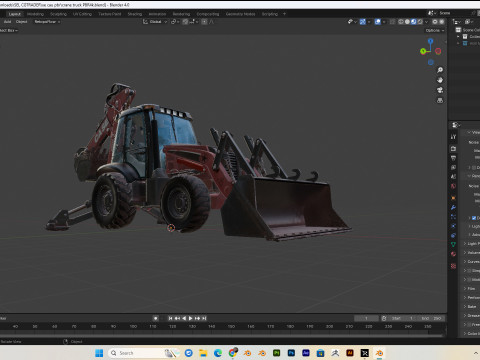Viewport: 480px width, 360px height.
Task: Open the Add menu in viewport header
Action: 7,22
